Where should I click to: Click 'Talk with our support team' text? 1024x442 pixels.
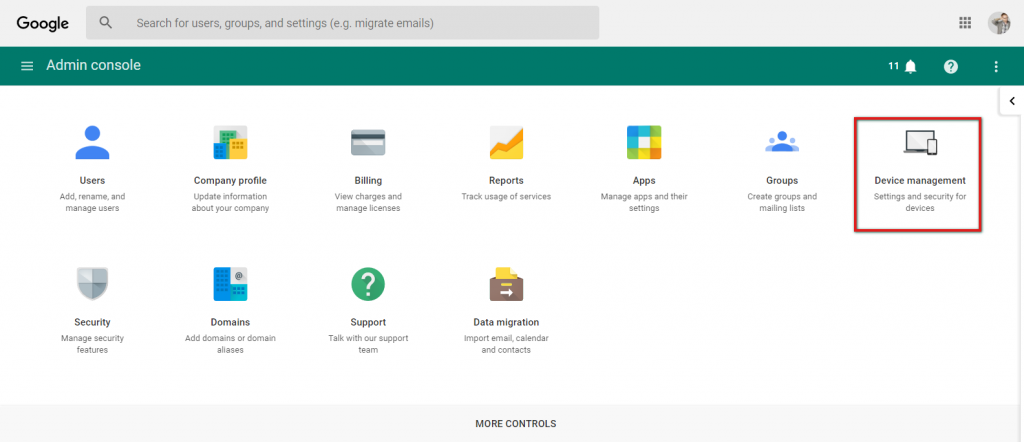pos(368,344)
